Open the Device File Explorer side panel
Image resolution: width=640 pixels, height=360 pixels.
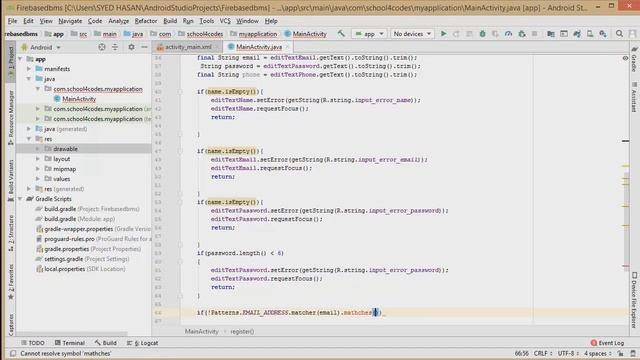click(x=634, y=299)
